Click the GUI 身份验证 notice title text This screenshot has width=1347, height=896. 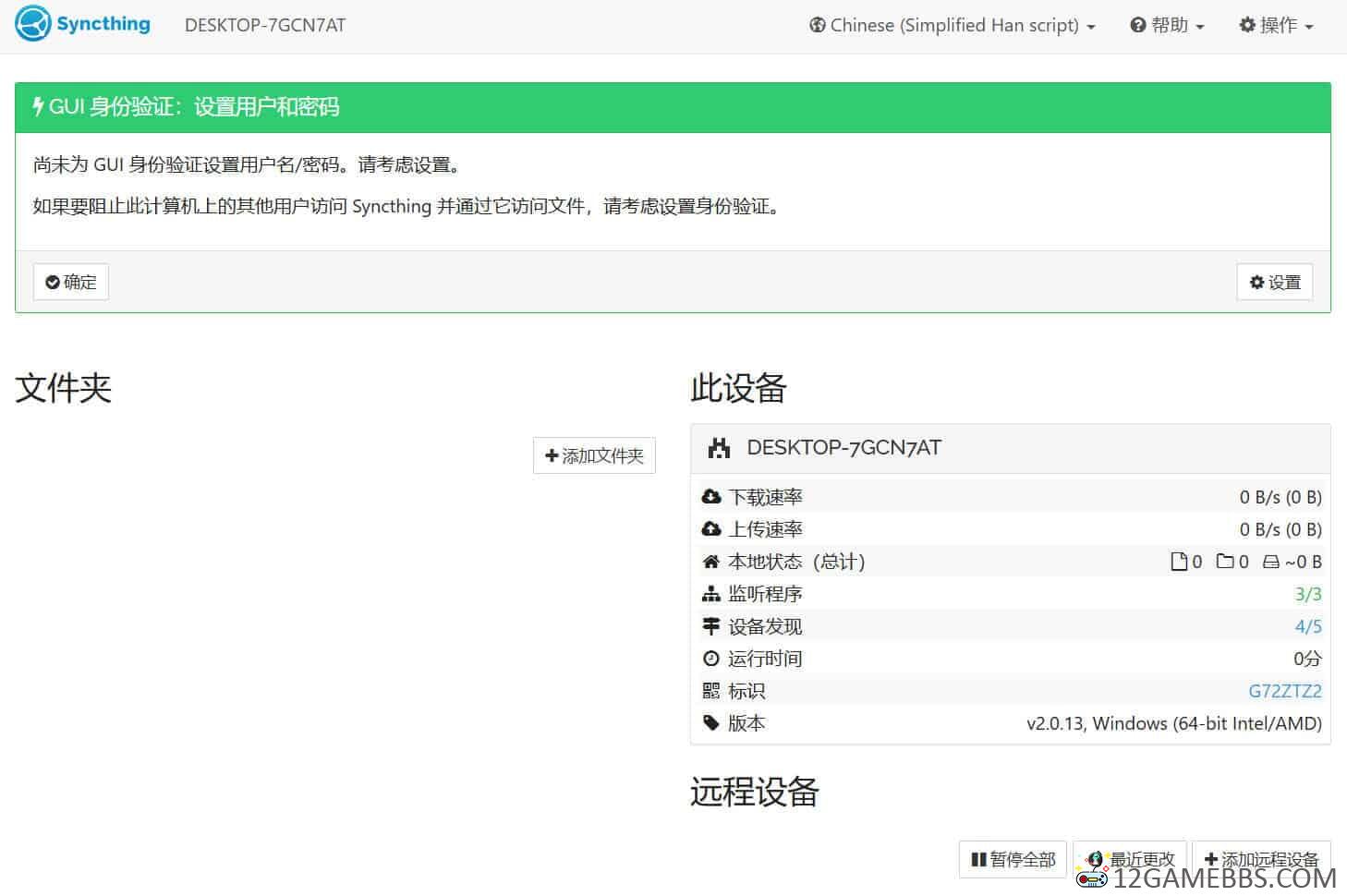click(x=194, y=106)
